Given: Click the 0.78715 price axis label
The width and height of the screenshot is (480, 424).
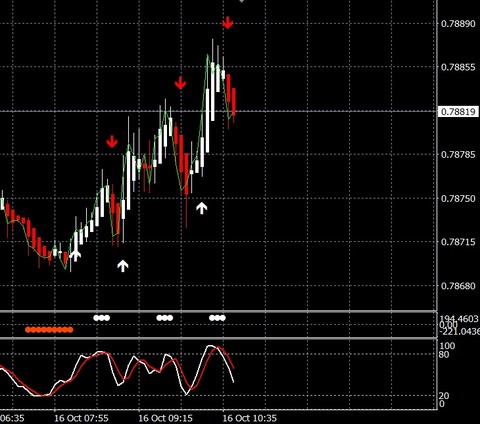Looking at the screenshot, I should click(458, 242).
